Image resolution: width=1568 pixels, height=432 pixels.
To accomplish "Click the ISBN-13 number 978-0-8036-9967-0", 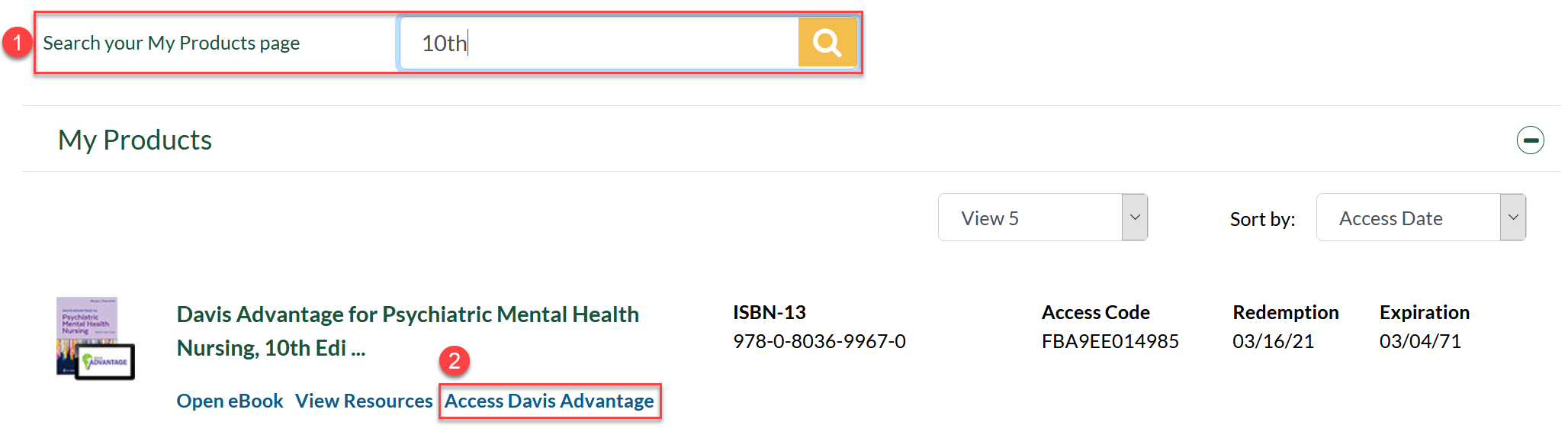I will point(819,341).
